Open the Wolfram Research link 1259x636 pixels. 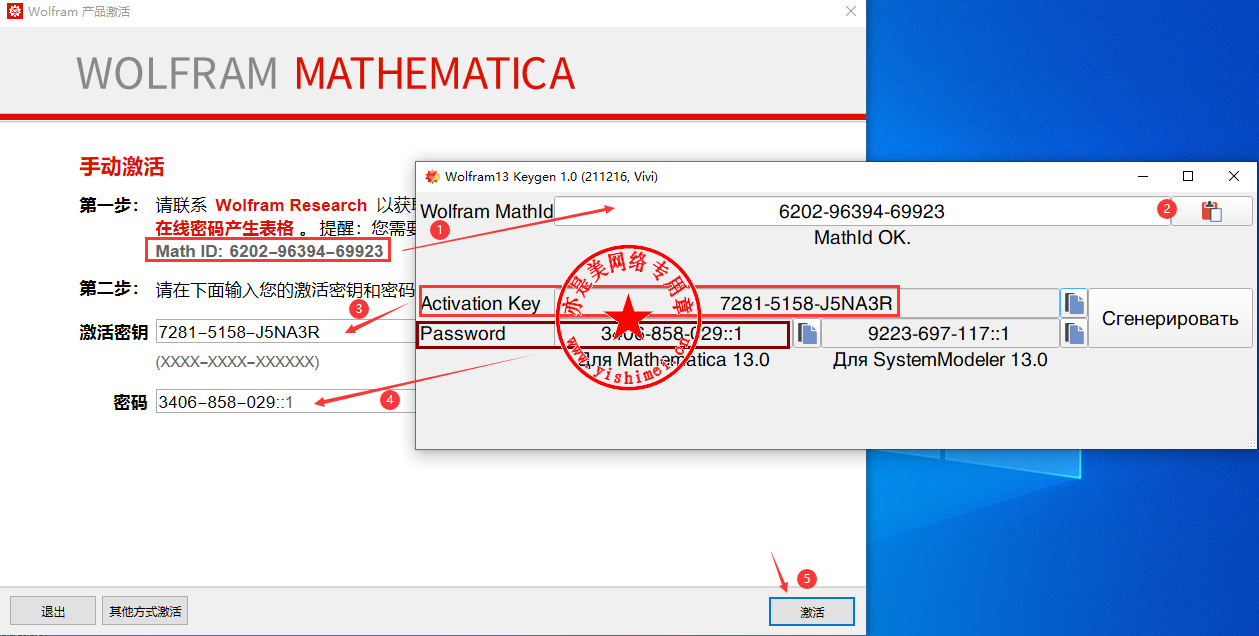tap(291, 205)
